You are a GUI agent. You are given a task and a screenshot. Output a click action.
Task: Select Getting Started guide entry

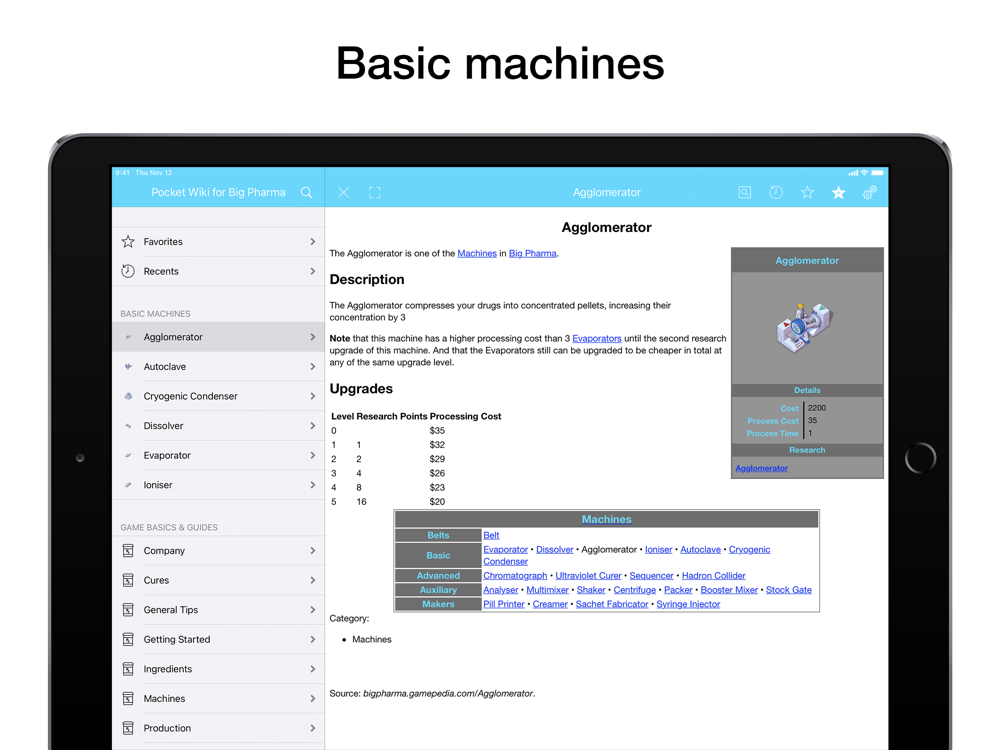click(218, 639)
